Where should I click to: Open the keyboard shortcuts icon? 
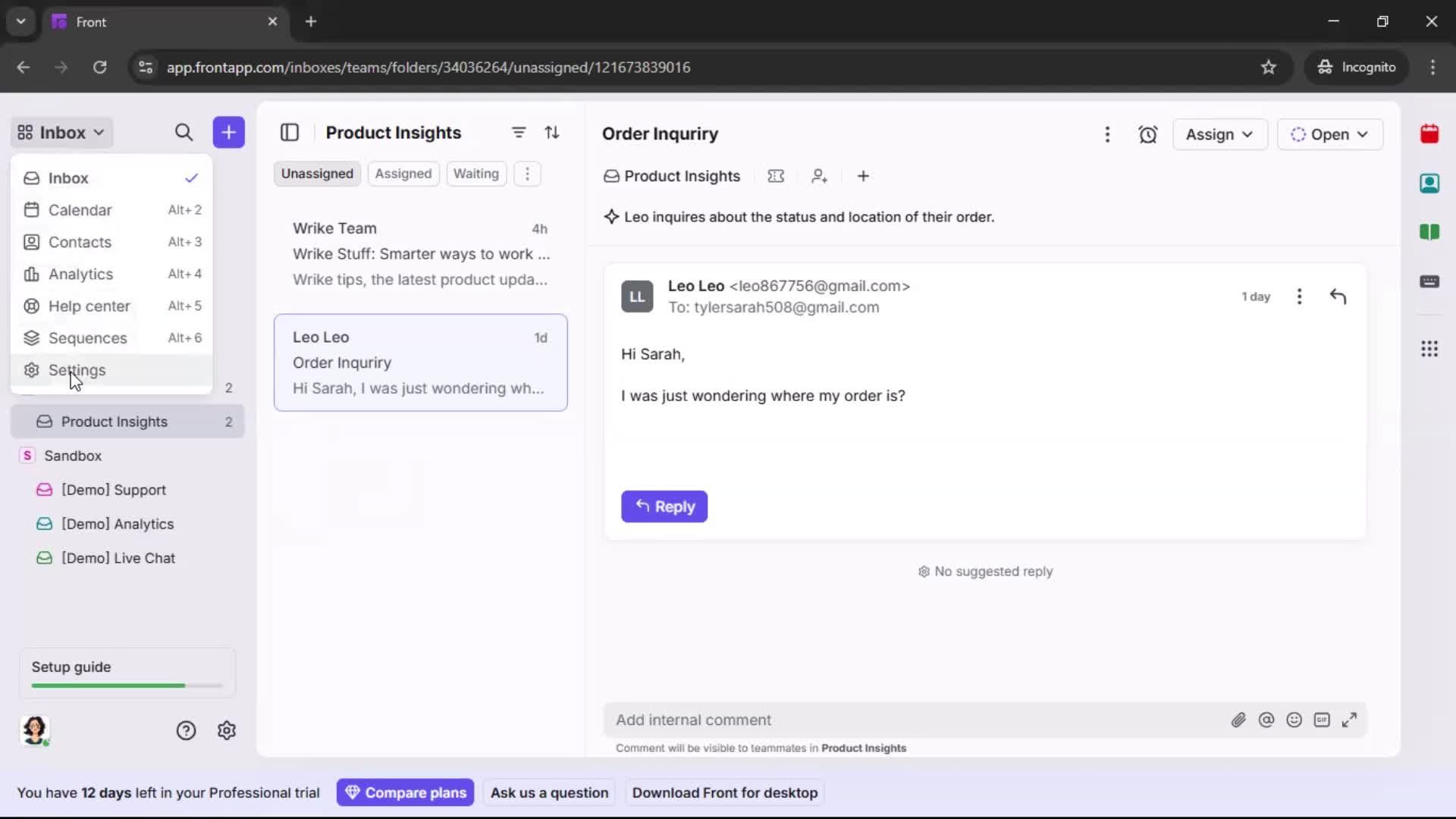[x=1430, y=282]
